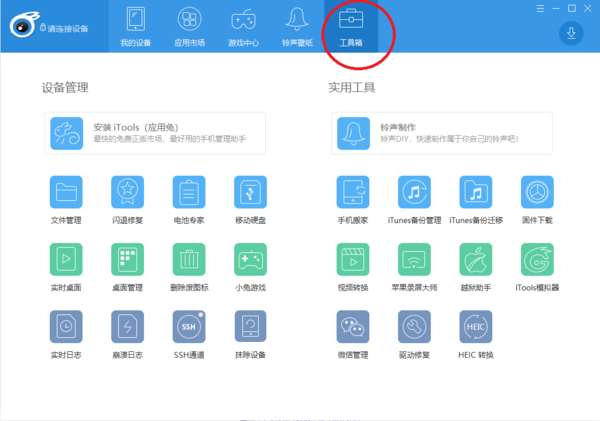Start the 实时桌面 live desktop tool
The image size is (600, 421).
click(x=66, y=259)
